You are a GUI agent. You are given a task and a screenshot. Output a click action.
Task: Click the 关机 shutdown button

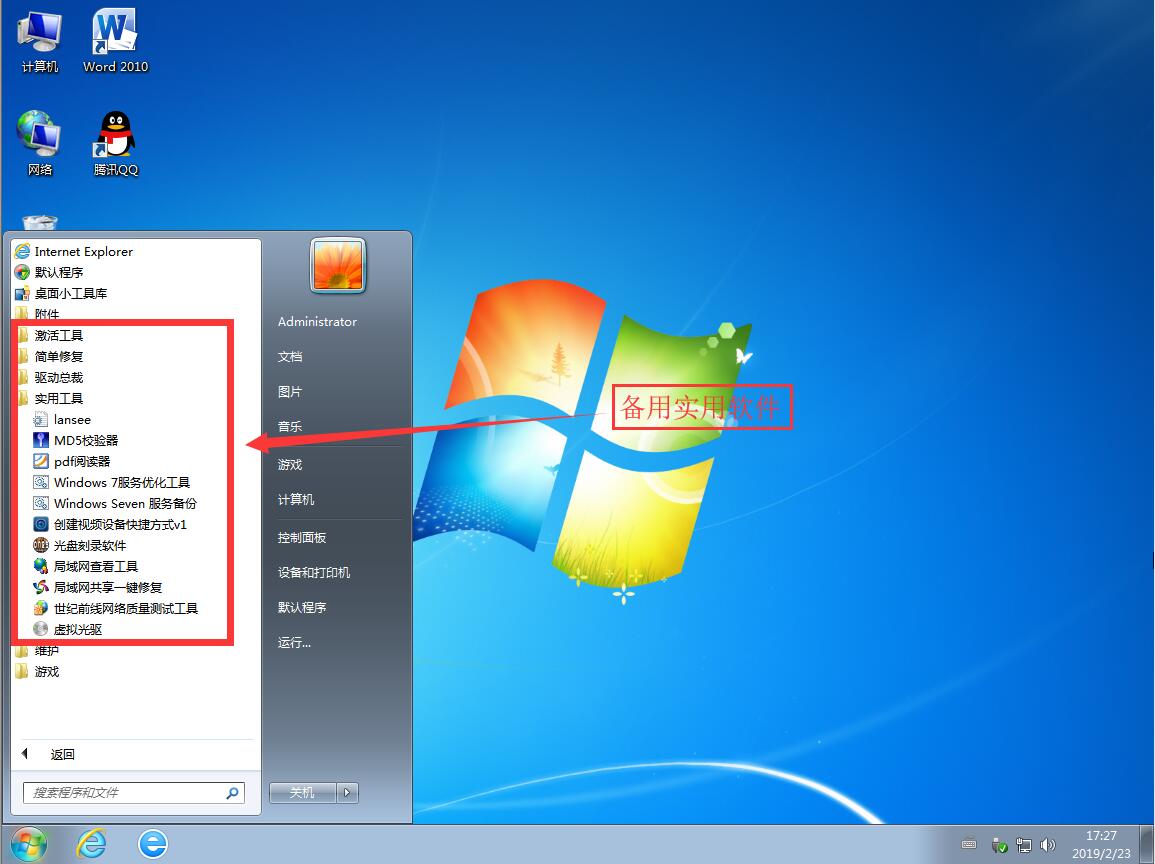303,793
